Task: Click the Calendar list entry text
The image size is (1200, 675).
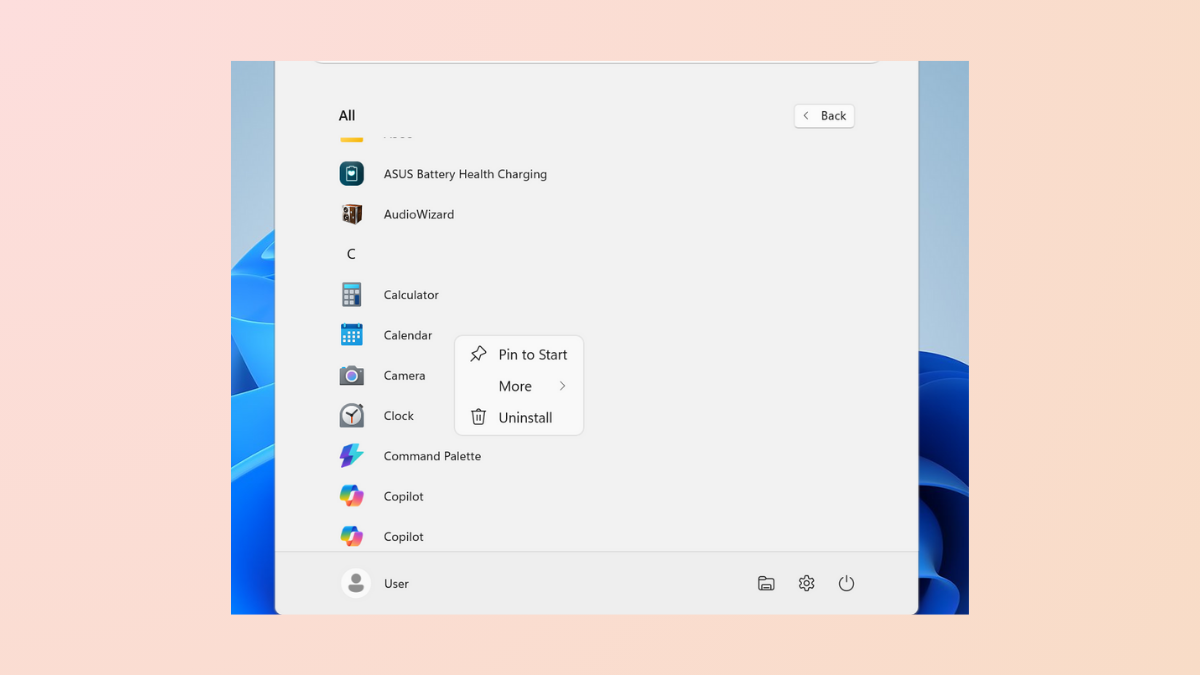Action: (x=408, y=335)
